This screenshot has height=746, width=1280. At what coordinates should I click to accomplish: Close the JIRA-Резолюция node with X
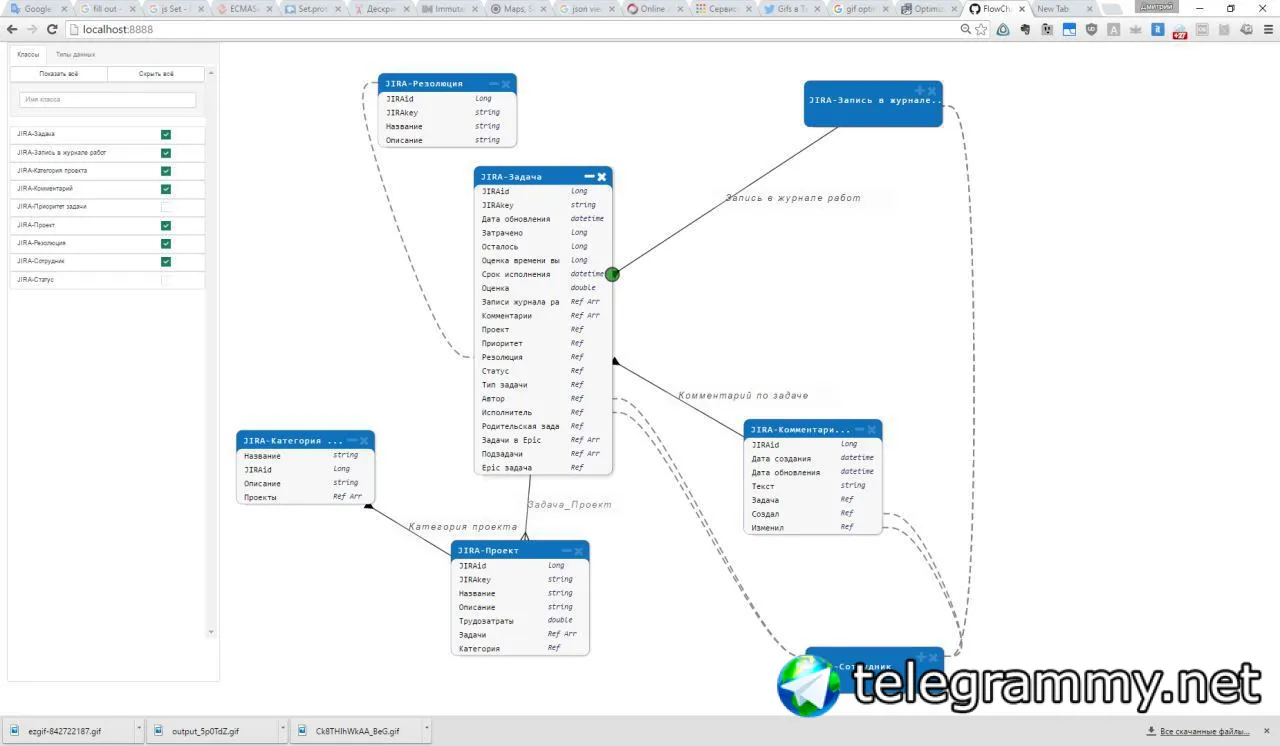pos(506,84)
